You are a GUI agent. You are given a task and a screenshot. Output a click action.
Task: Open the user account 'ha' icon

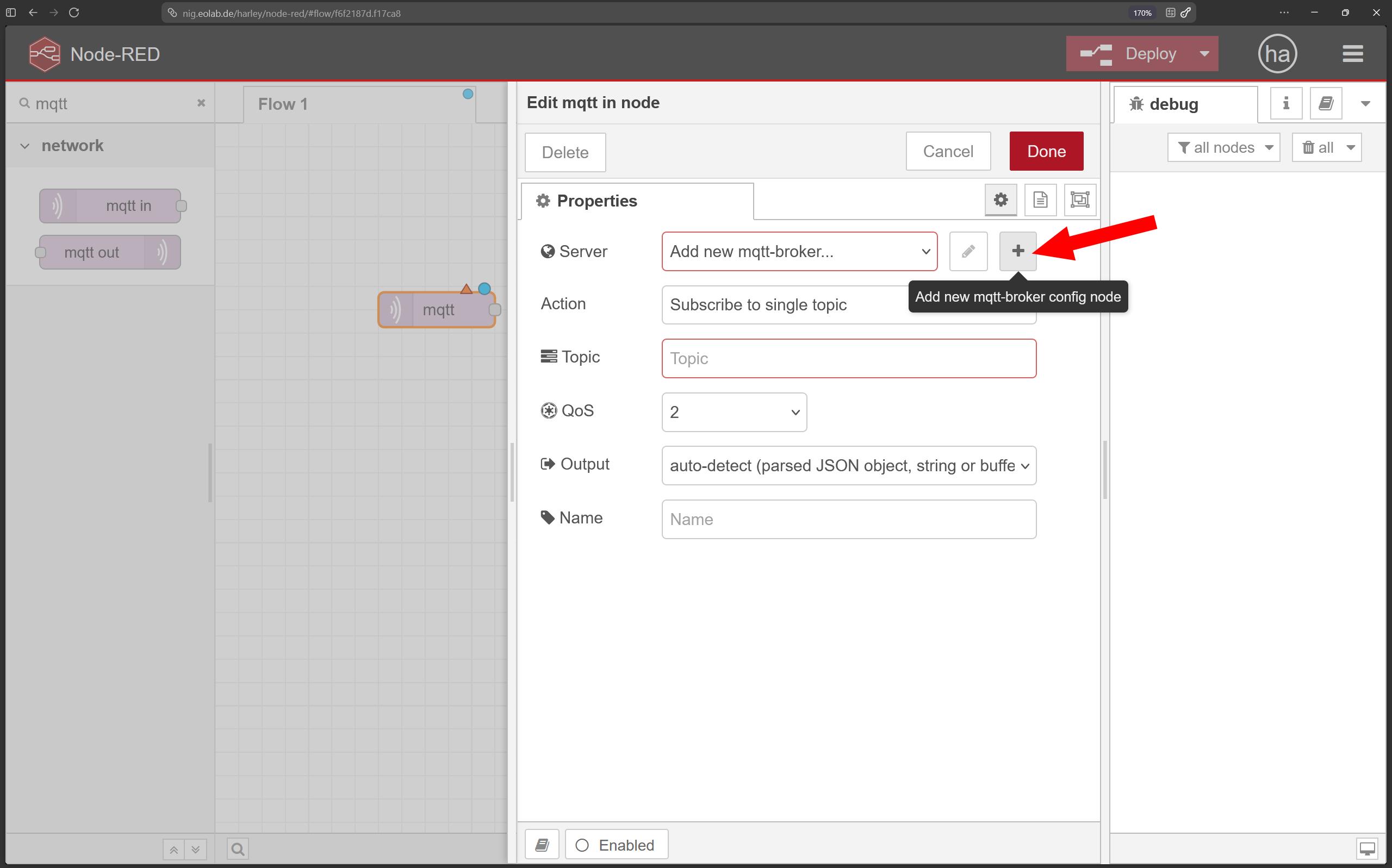1277,54
